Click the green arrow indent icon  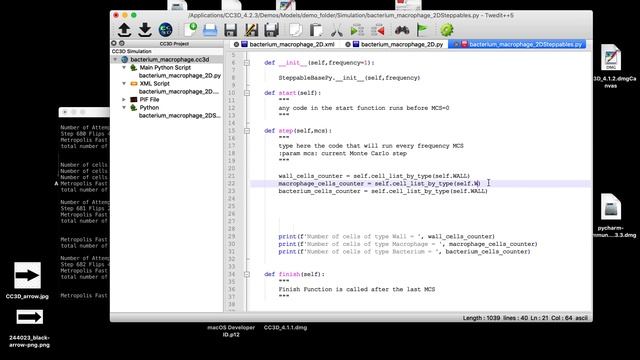point(357,30)
